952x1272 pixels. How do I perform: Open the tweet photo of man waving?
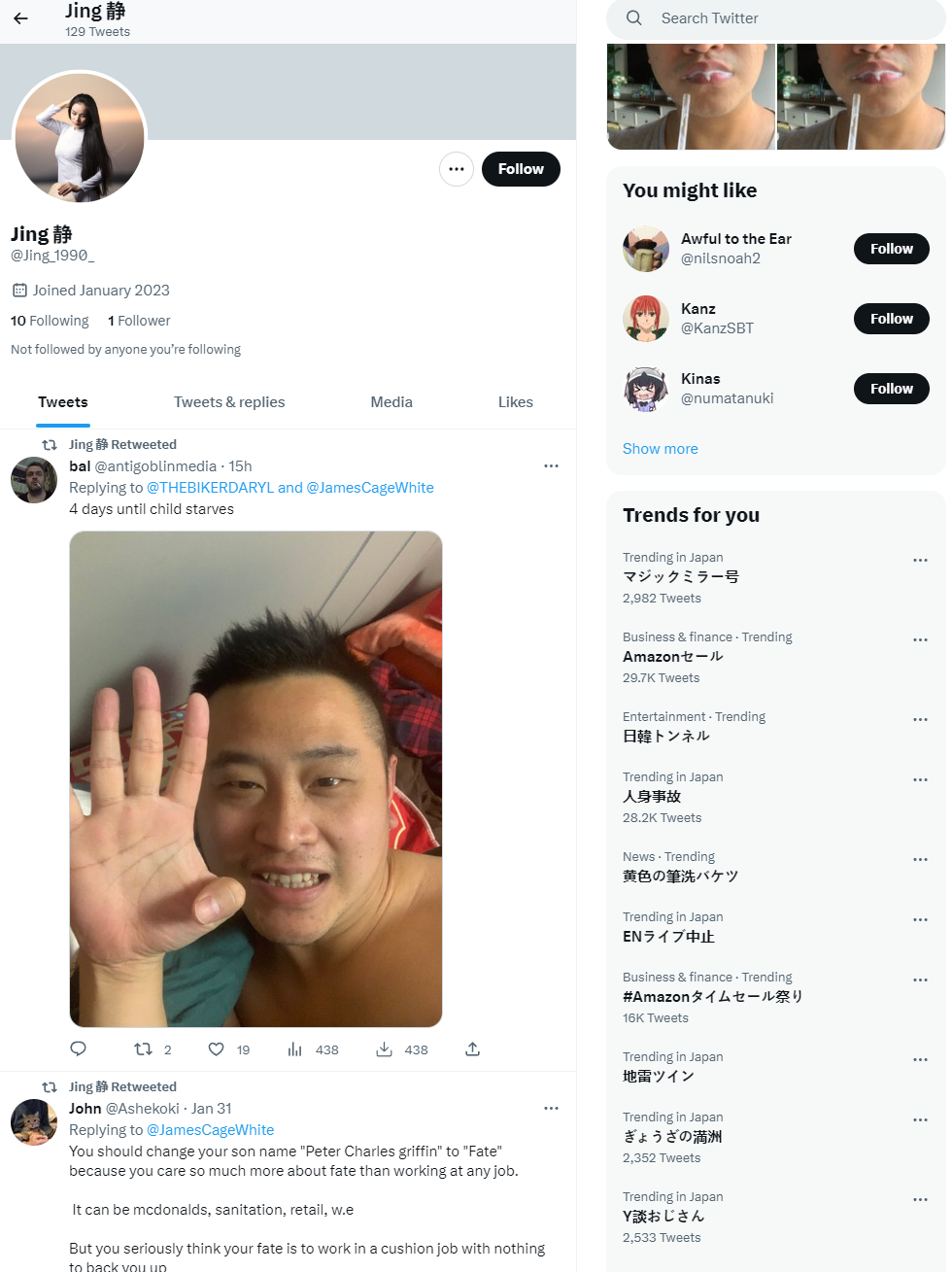(256, 779)
